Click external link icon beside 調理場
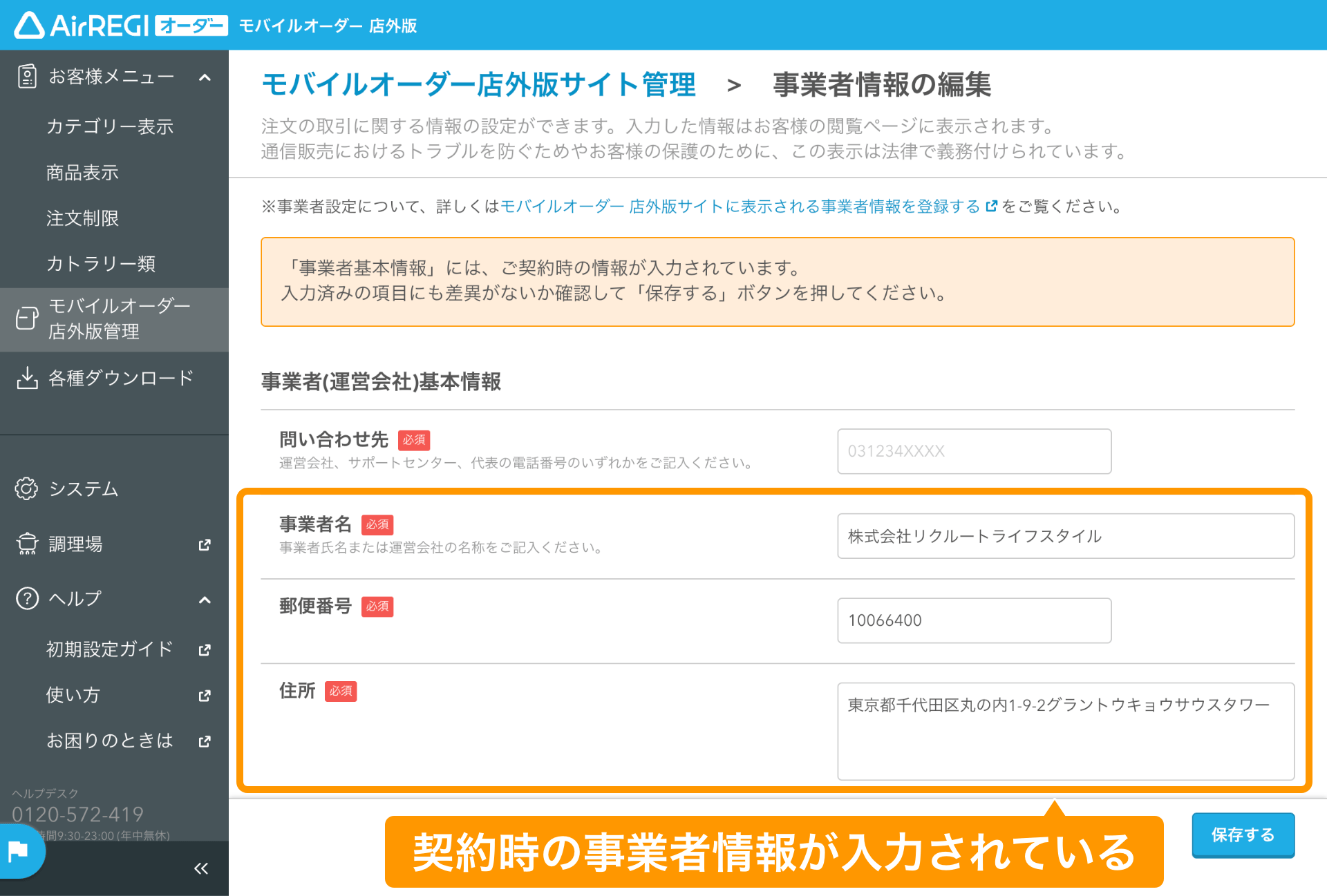 pyautogui.click(x=205, y=544)
